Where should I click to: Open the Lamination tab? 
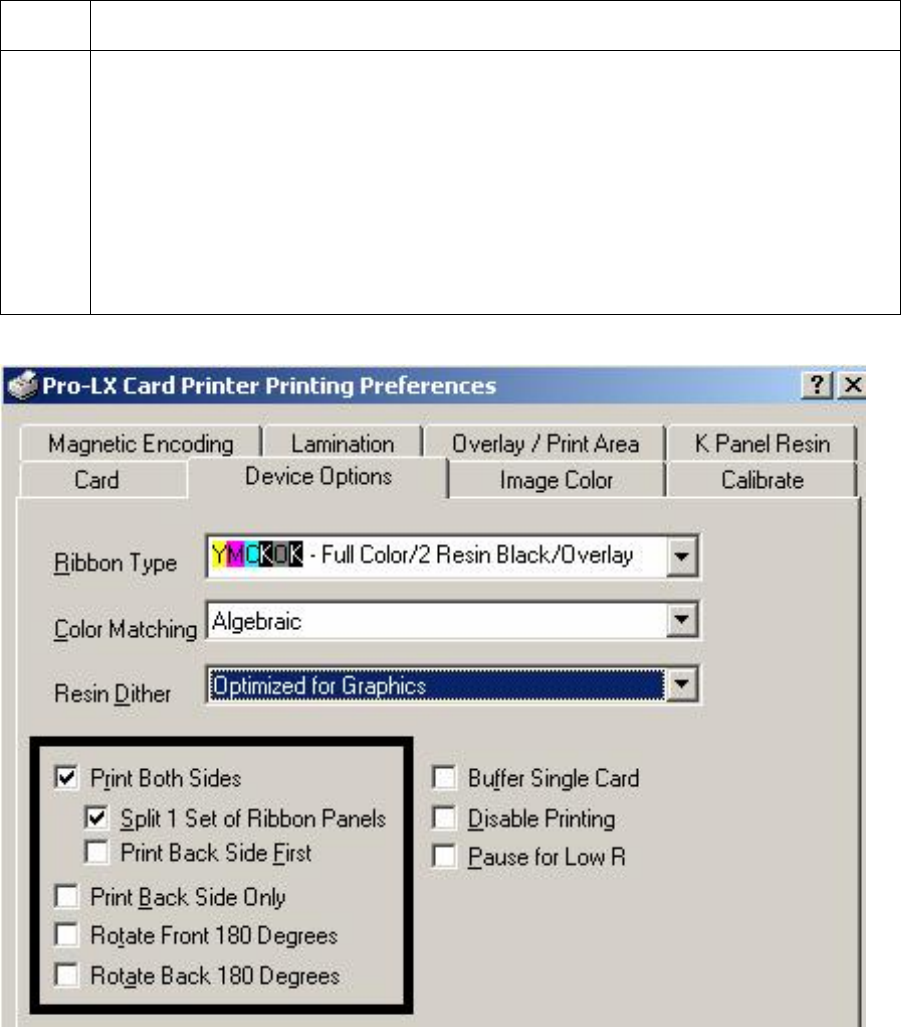point(342,443)
